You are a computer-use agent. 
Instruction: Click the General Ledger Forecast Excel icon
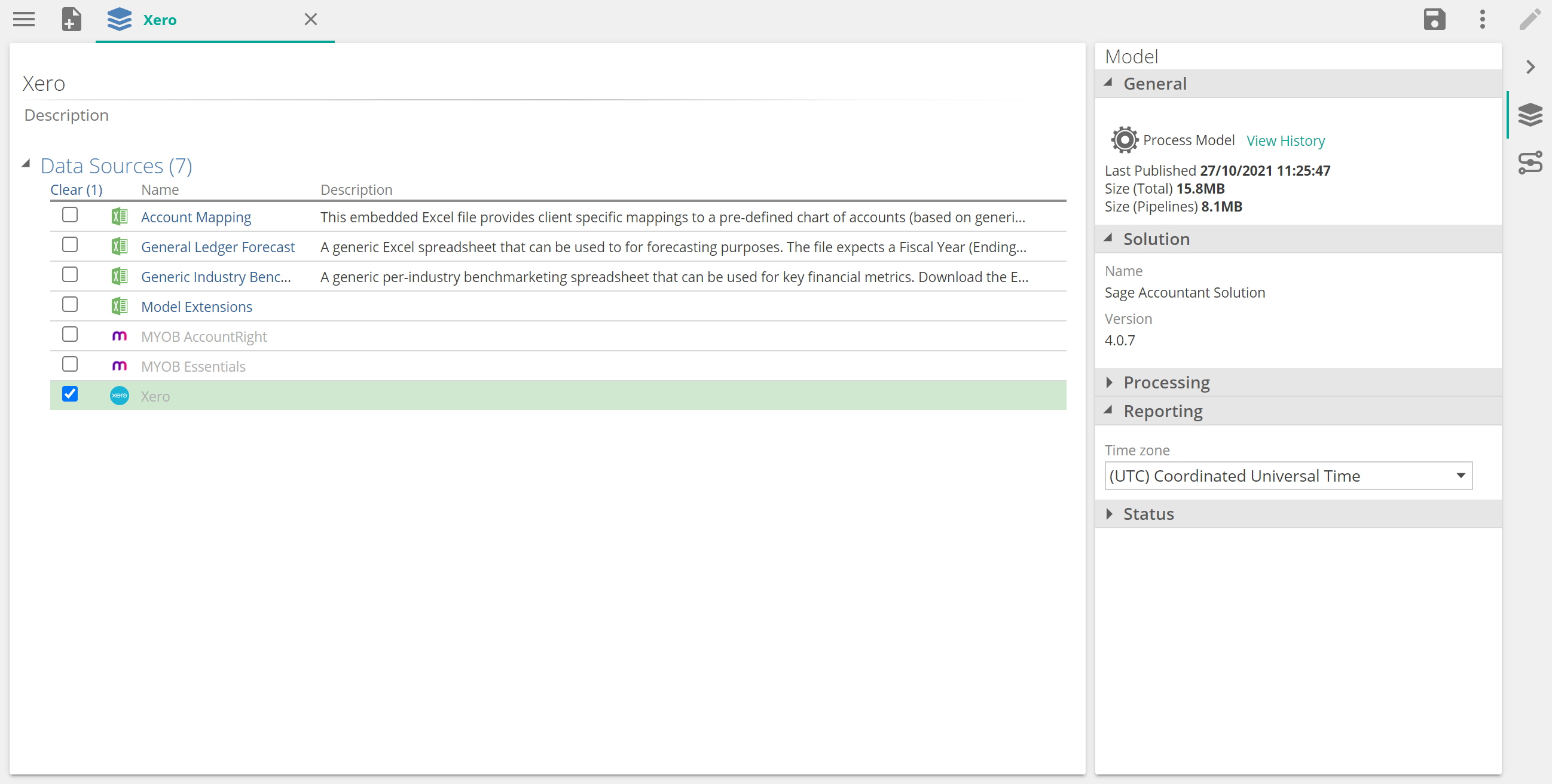[120, 246]
